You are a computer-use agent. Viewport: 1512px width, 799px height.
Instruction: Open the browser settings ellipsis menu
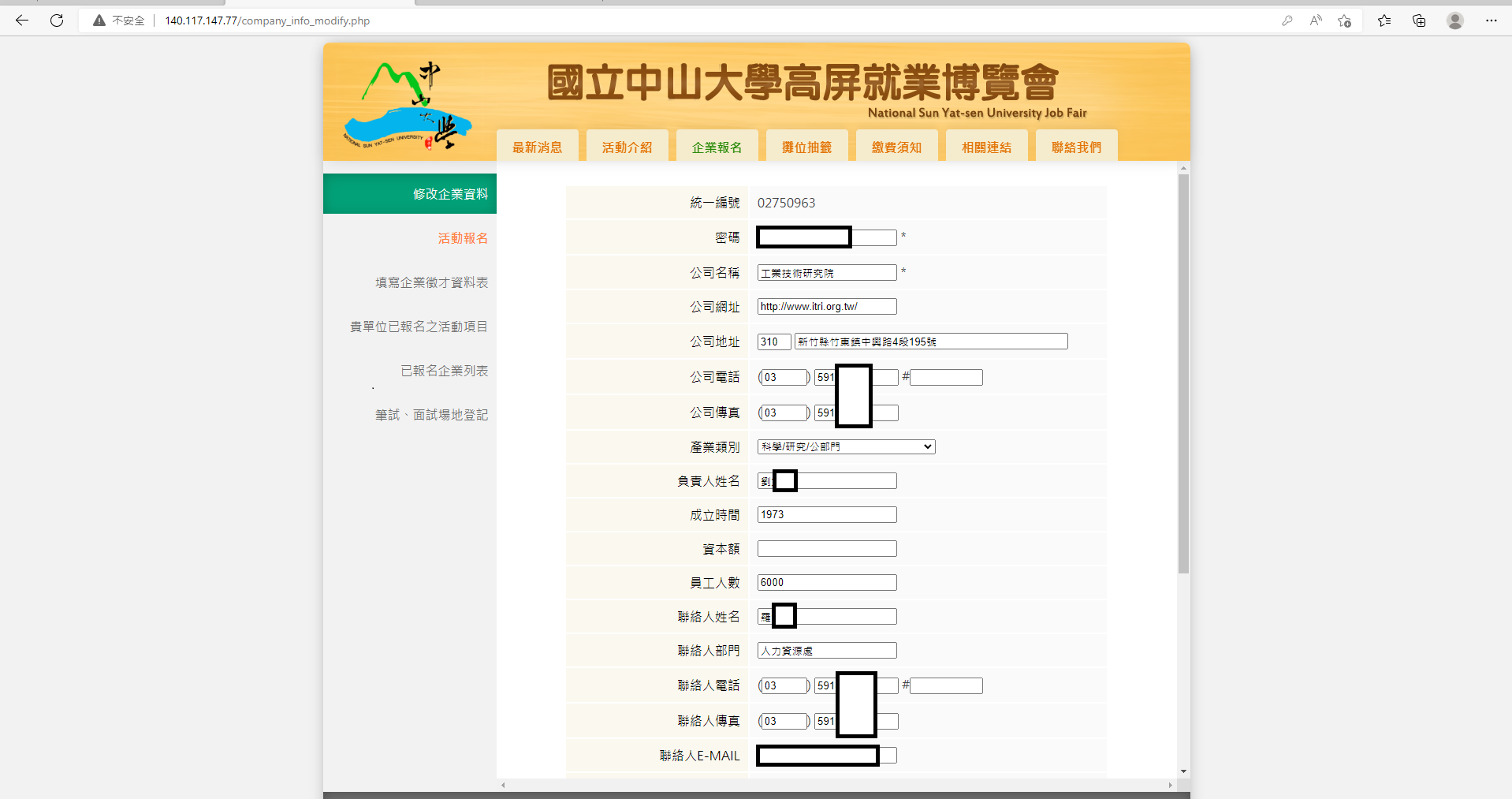pos(1491,21)
